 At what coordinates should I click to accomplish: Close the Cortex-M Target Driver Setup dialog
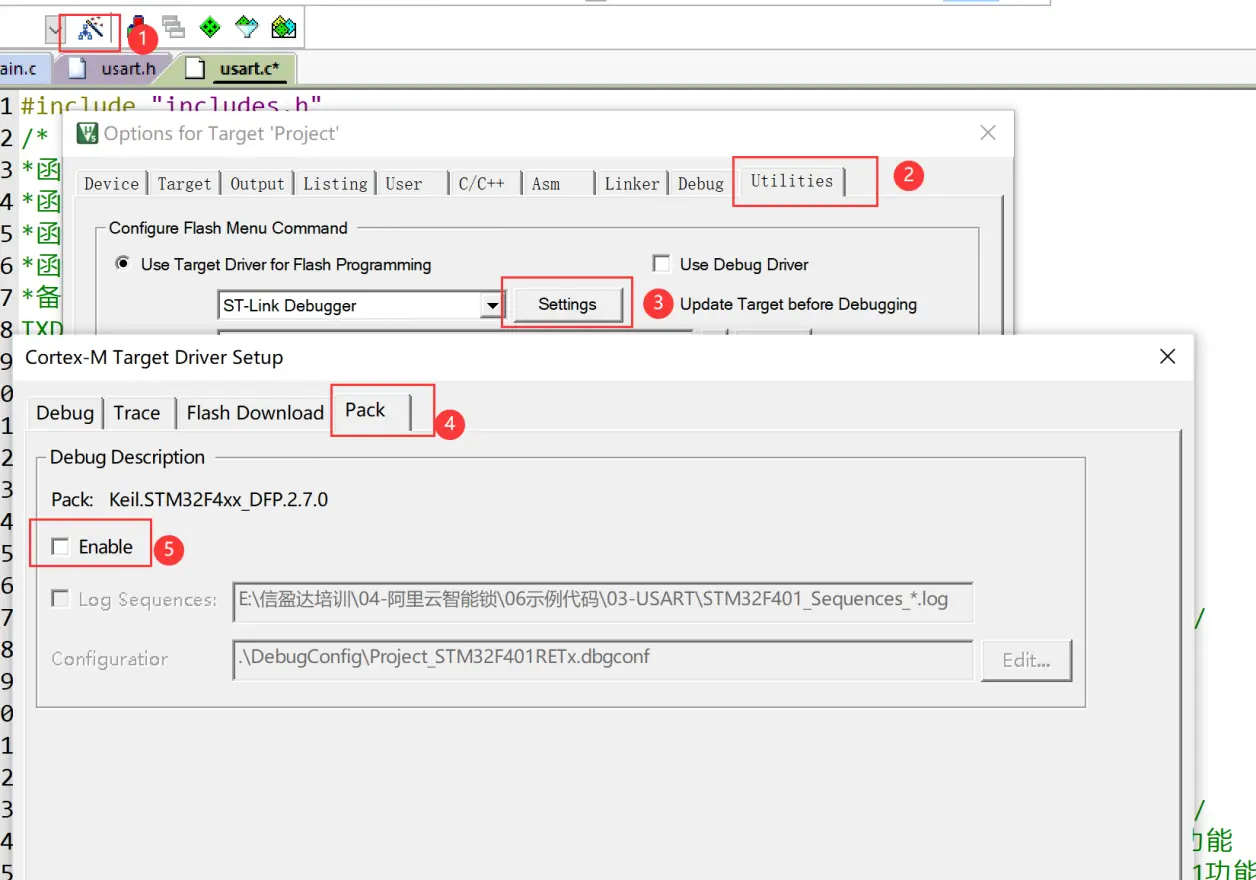pyautogui.click(x=1167, y=357)
